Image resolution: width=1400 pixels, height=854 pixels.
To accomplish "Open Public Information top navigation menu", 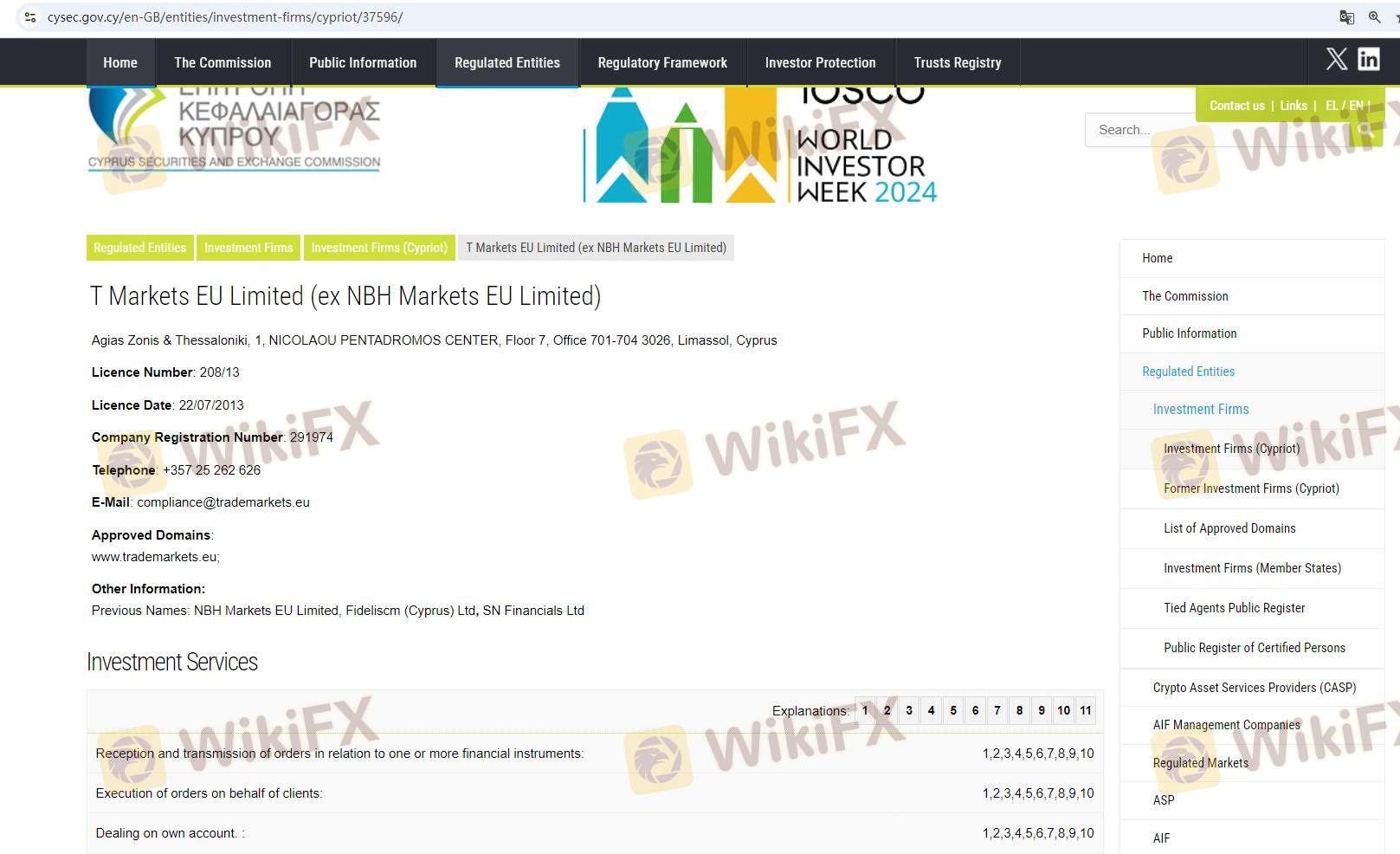I will (x=363, y=62).
